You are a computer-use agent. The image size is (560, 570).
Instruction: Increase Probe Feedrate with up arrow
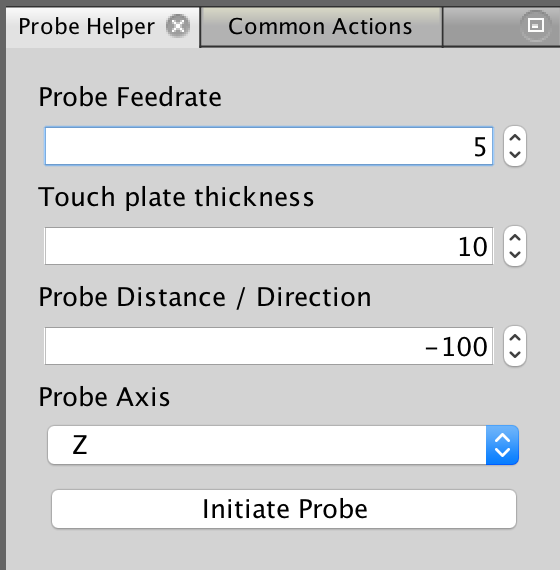point(515,138)
